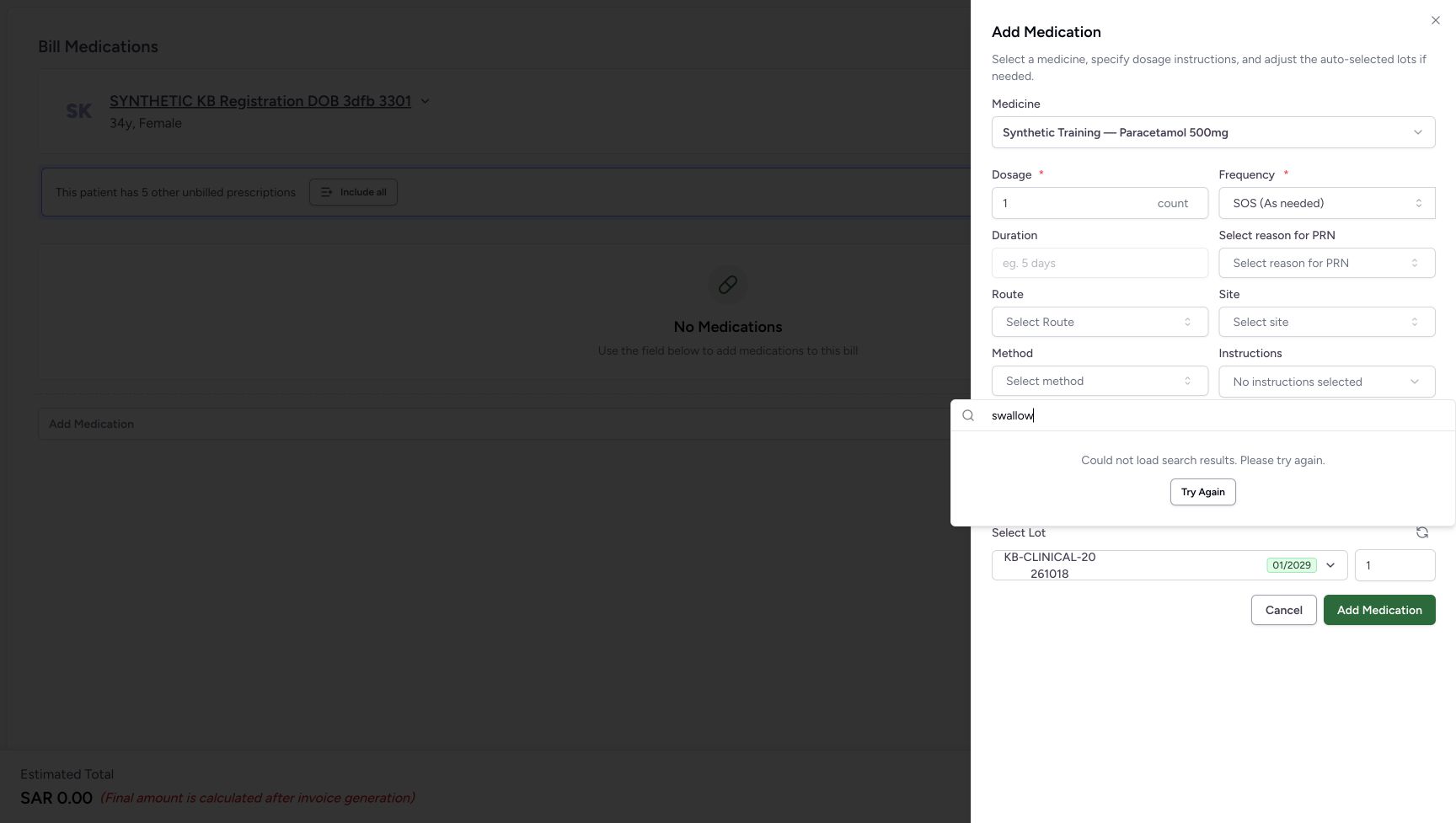1456x823 pixels.
Task: Click the Select Lot label
Action: pyautogui.click(x=1018, y=532)
